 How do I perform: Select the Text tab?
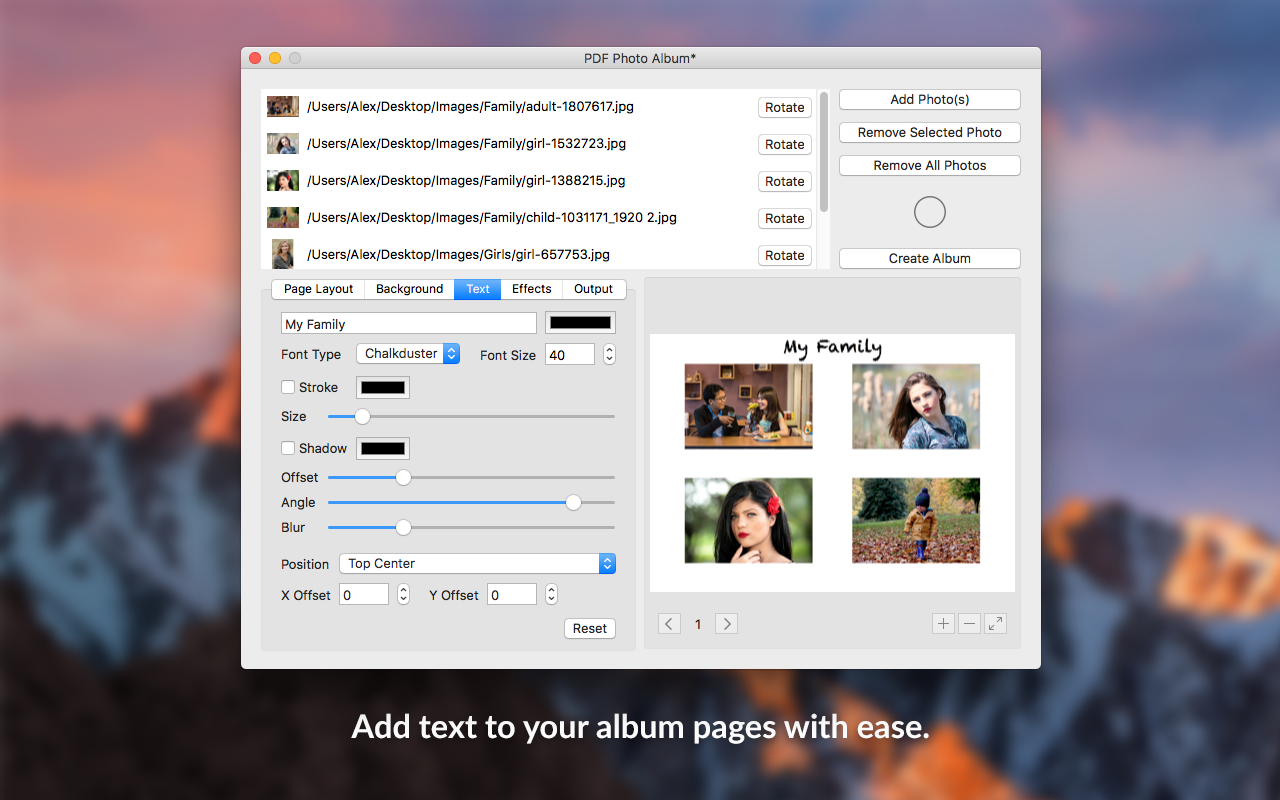pyautogui.click(x=478, y=289)
